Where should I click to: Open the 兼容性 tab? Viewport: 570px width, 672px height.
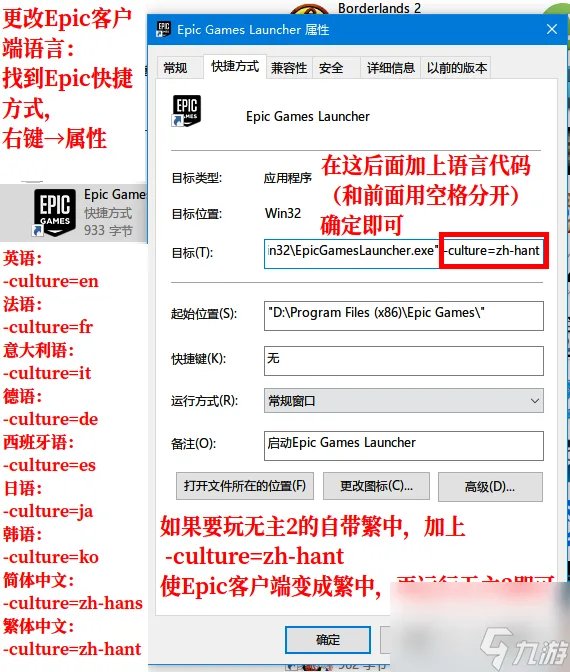click(289, 68)
